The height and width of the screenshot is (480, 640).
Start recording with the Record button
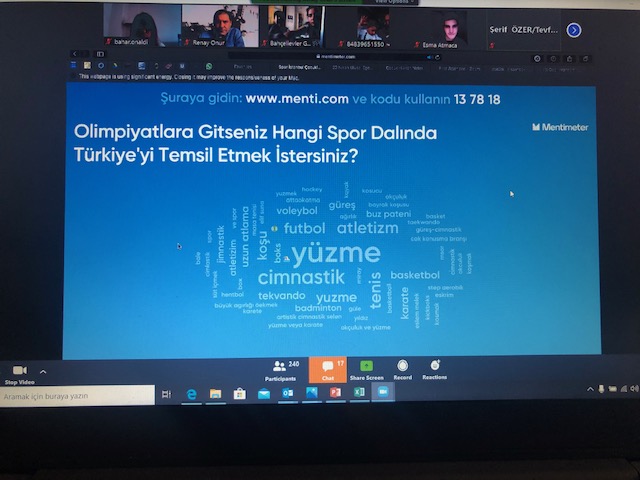(402, 370)
